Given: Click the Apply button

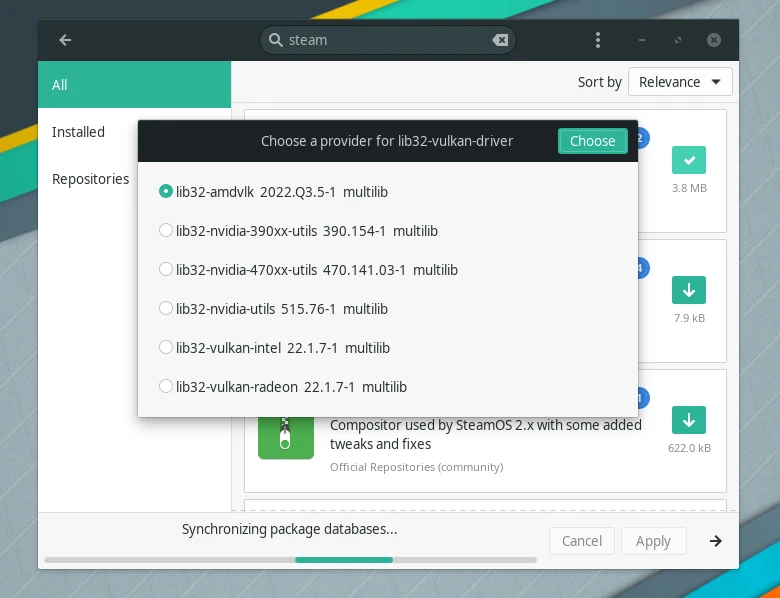Looking at the screenshot, I should 653,541.
